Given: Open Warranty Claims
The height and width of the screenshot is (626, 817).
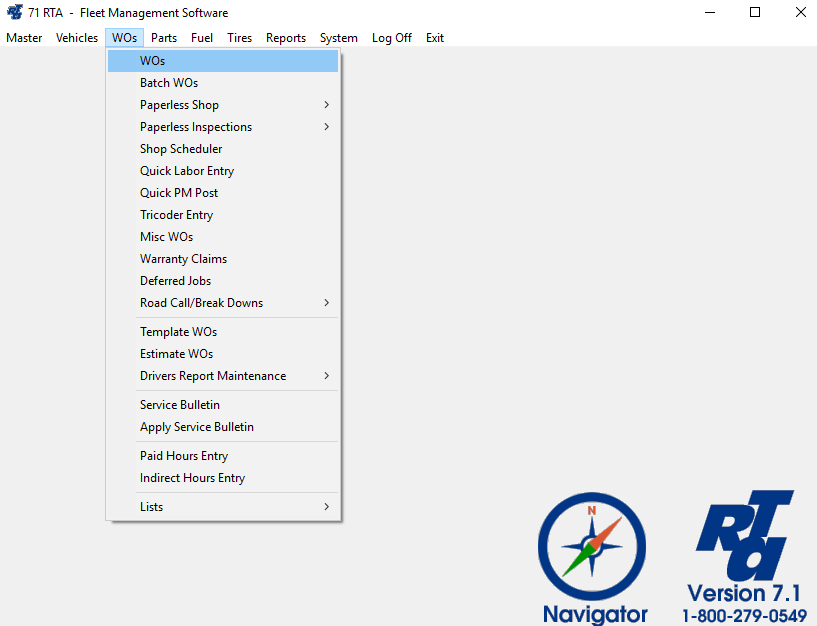Looking at the screenshot, I should click(183, 259).
